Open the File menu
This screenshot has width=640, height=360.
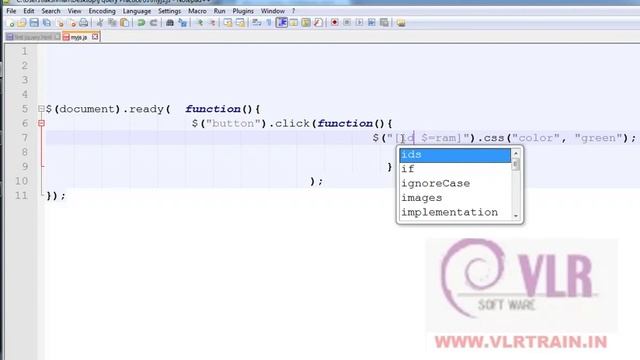point(11,11)
